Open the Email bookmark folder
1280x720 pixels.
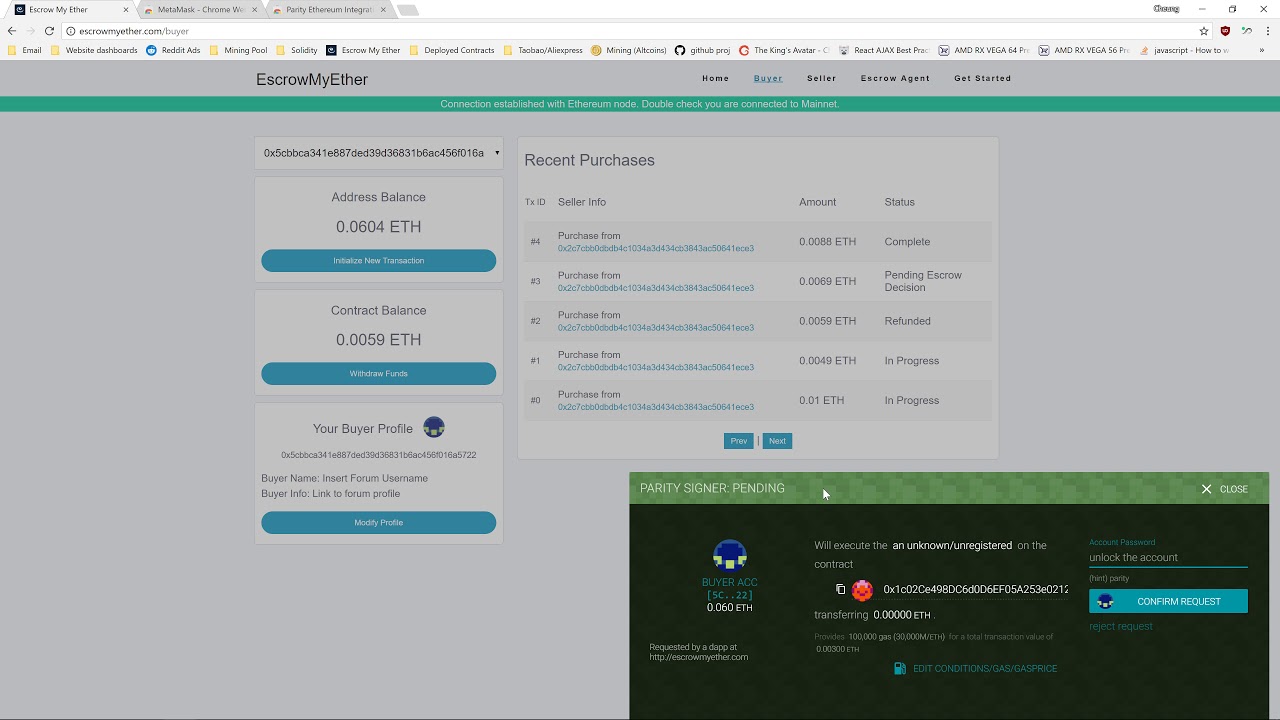(25, 50)
